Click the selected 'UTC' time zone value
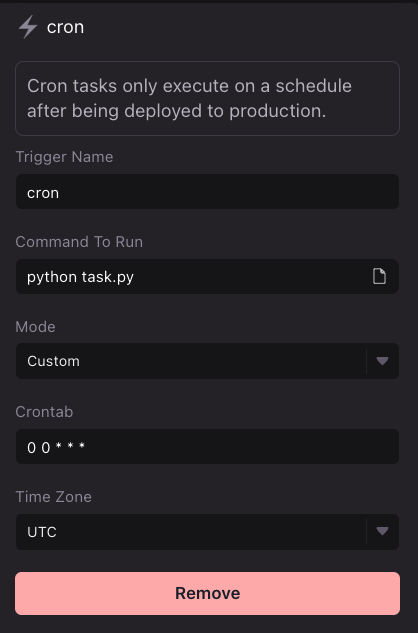This screenshot has width=418, height=633. click(42, 532)
